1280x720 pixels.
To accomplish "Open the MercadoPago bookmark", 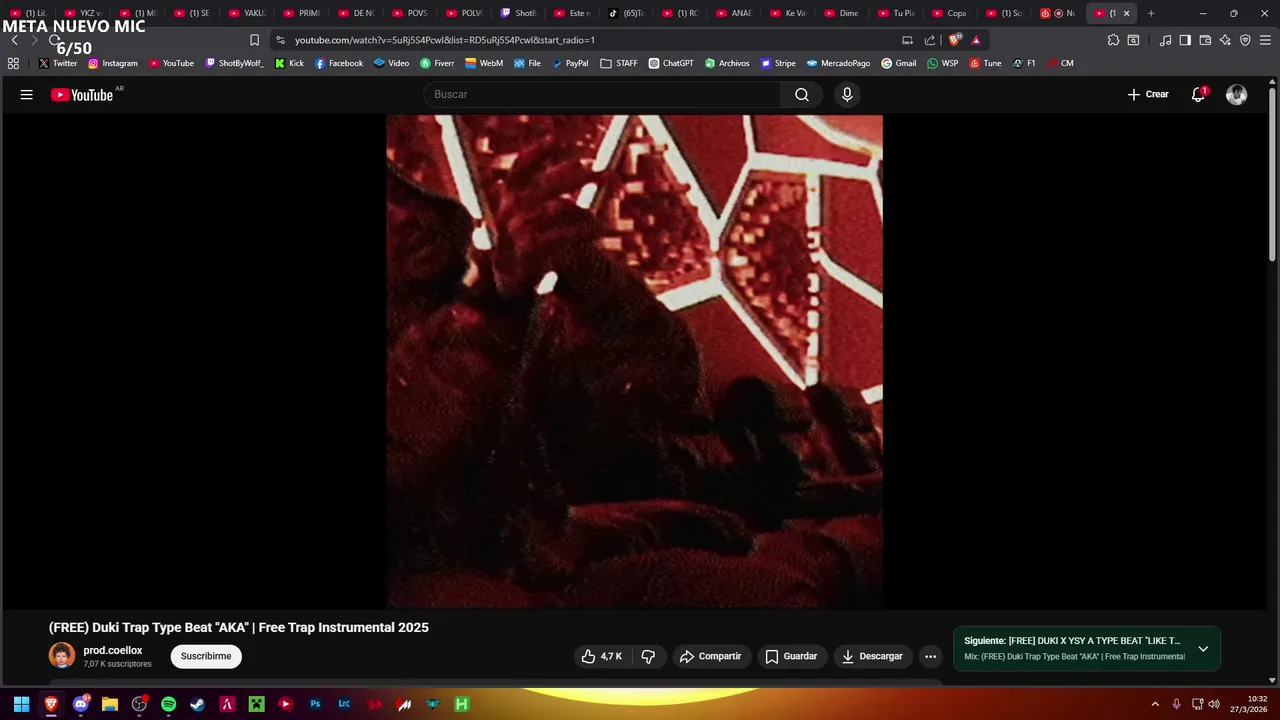I will [x=838, y=63].
